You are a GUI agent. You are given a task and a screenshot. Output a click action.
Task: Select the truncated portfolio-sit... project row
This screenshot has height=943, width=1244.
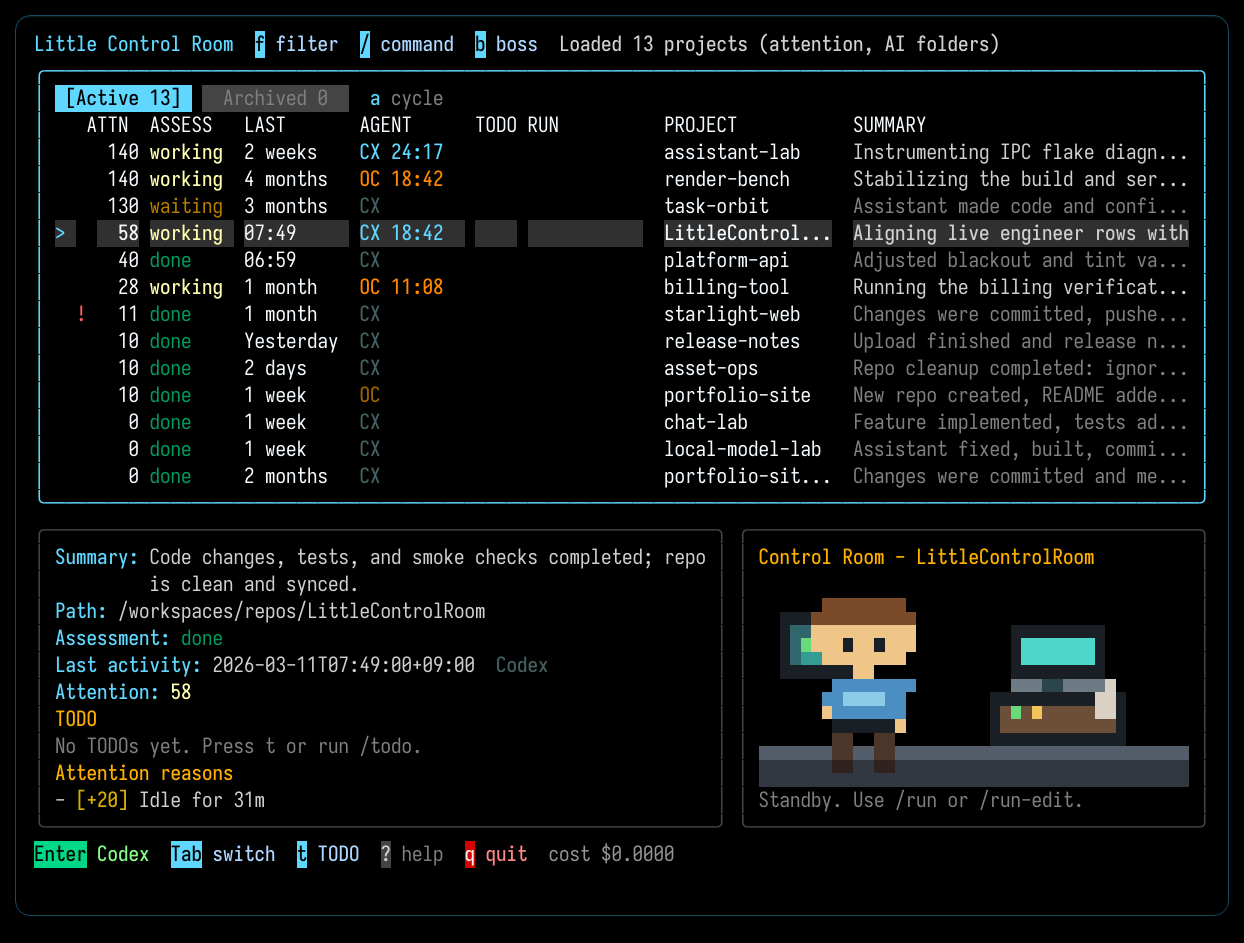pyautogui.click(x=622, y=476)
